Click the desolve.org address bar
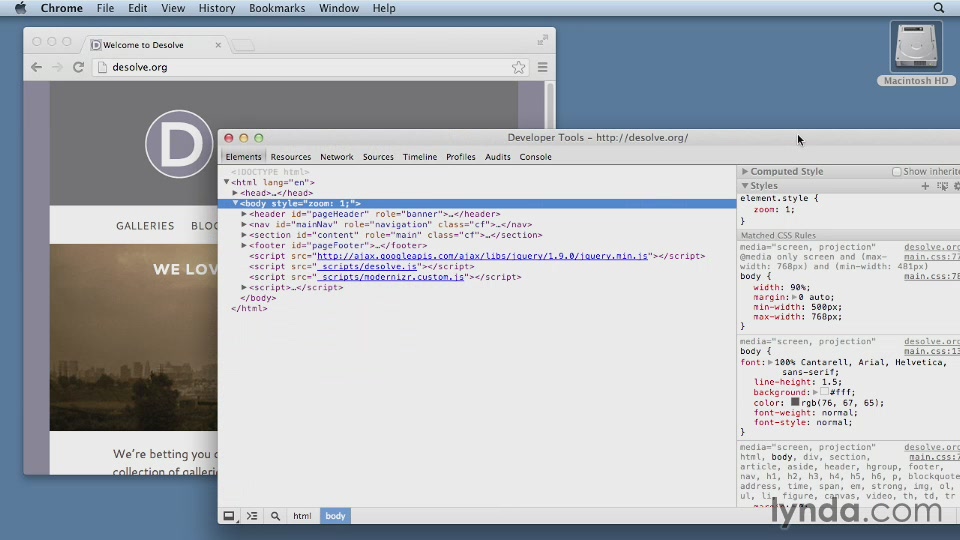 [309, 67]
